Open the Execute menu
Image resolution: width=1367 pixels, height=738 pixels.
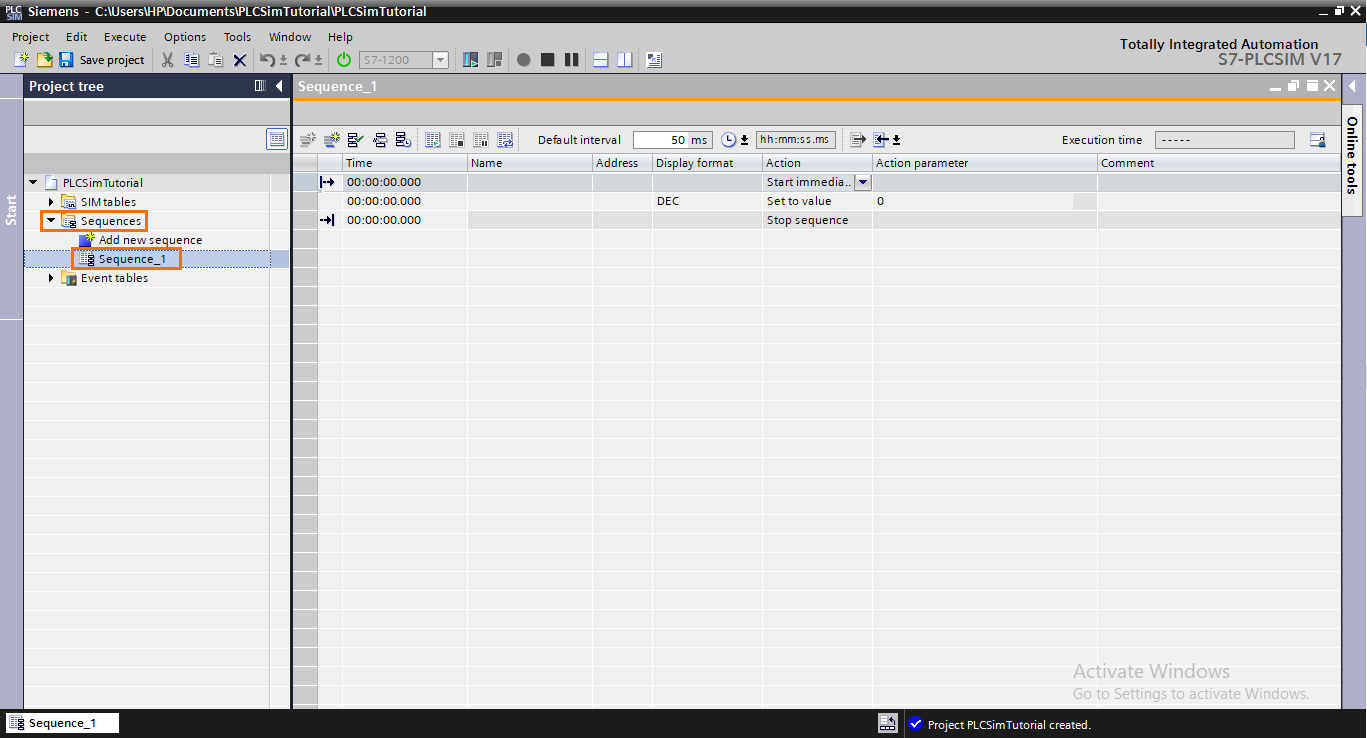click(125, 37)
